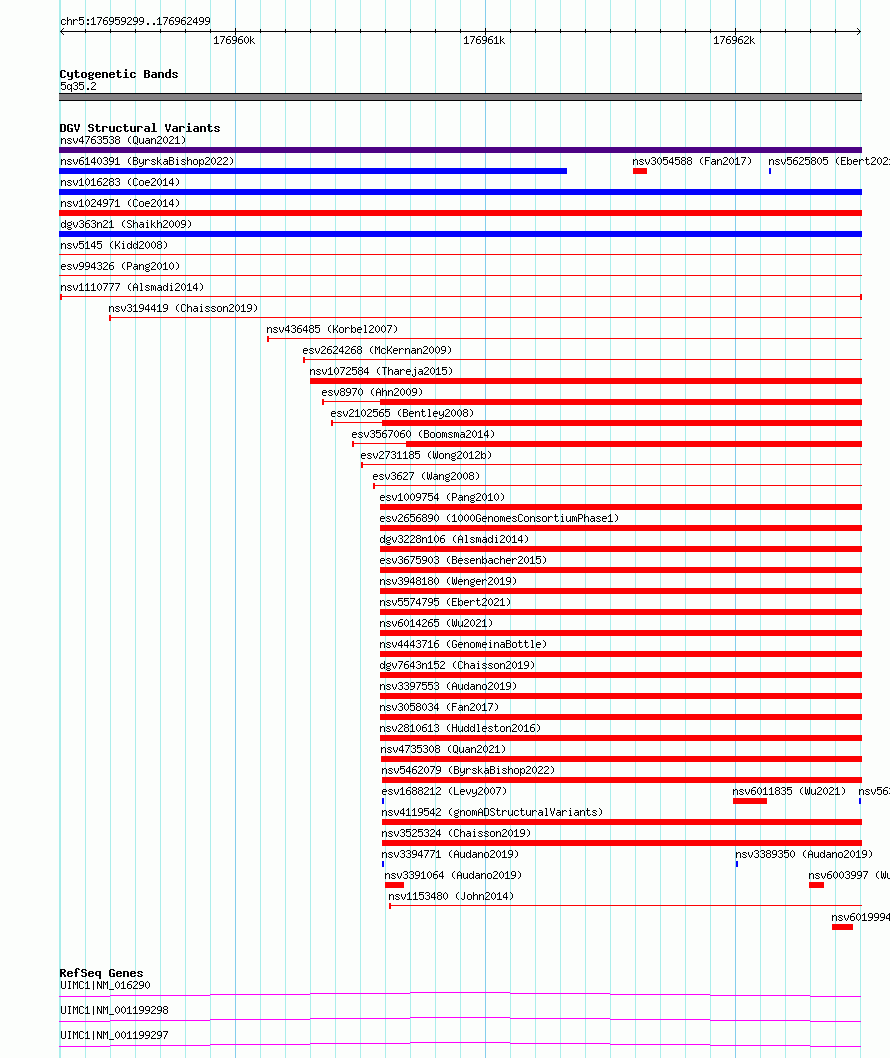
Task: Click the 176962k ruler label
Action: pyautogui.click(x=734, y=40)
